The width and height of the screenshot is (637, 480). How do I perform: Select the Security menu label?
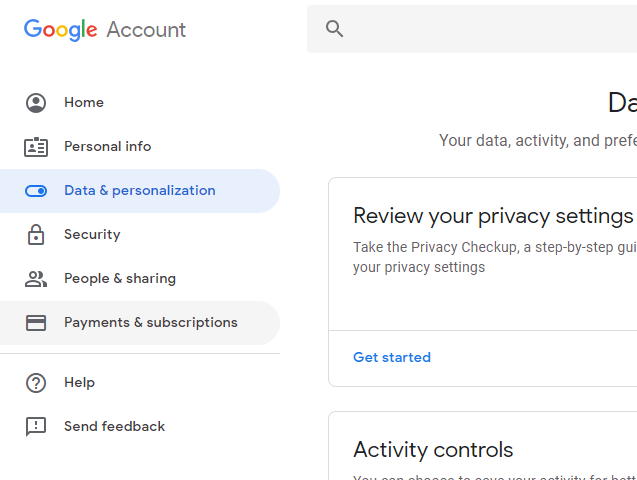click(92, 234)
